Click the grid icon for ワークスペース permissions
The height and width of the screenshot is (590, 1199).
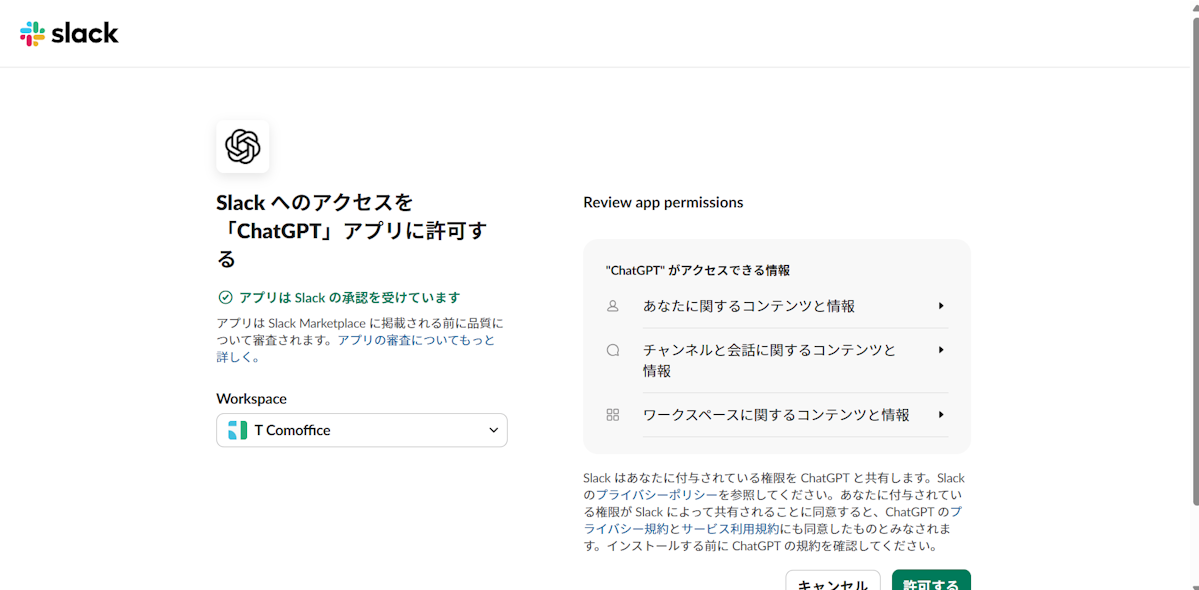(613, 415)
